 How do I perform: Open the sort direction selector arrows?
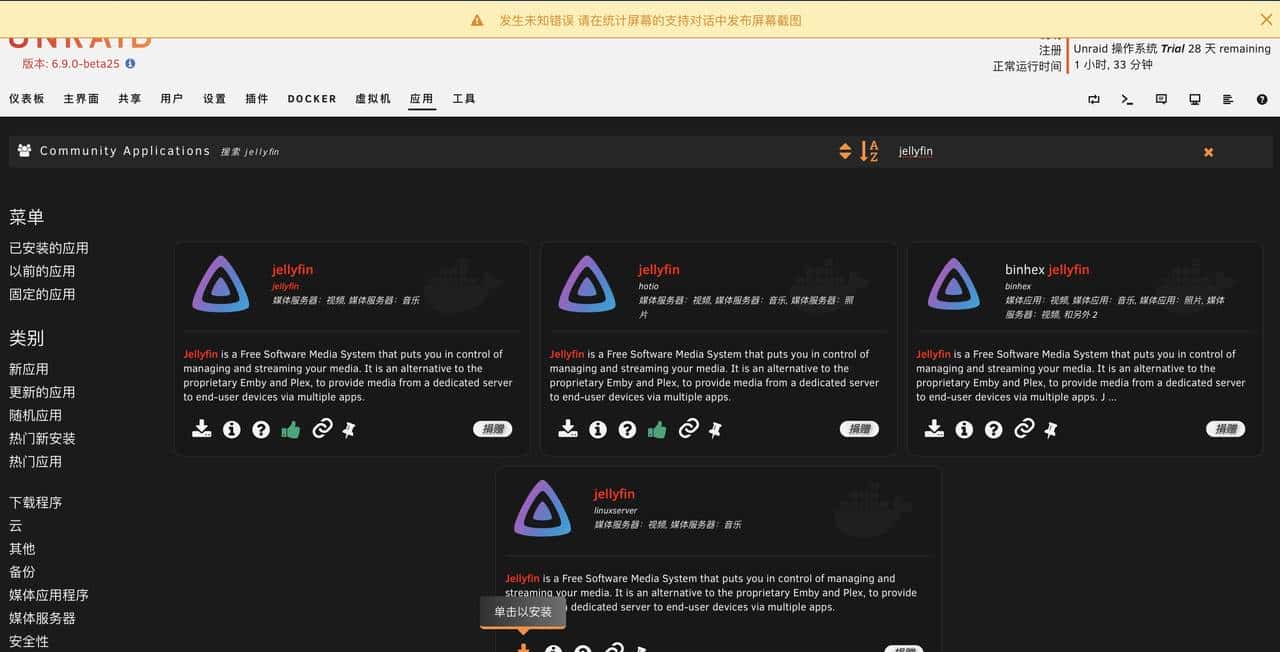(845, 151)
